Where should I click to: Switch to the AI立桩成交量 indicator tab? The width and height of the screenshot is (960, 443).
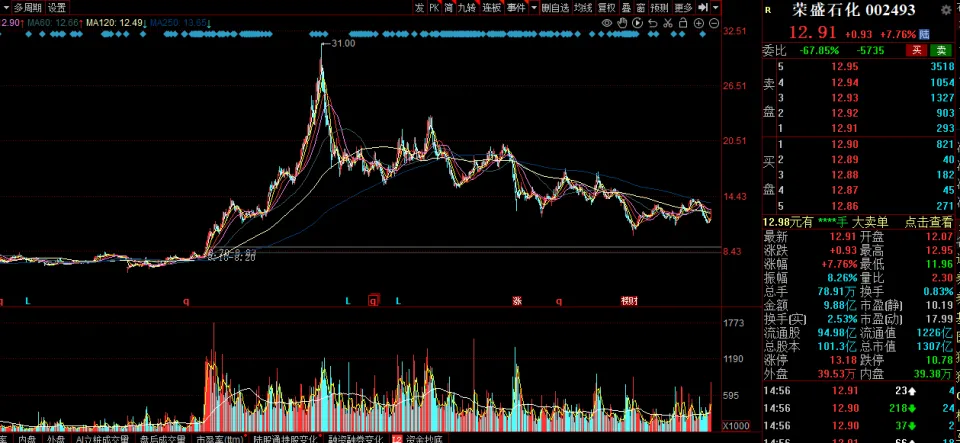click(x=105, y=438)
